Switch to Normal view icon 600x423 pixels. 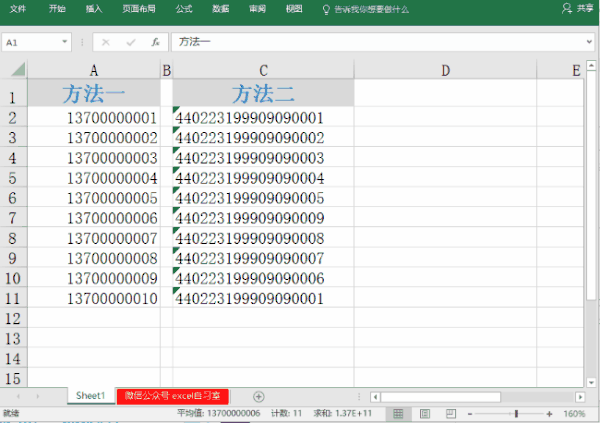398,413
